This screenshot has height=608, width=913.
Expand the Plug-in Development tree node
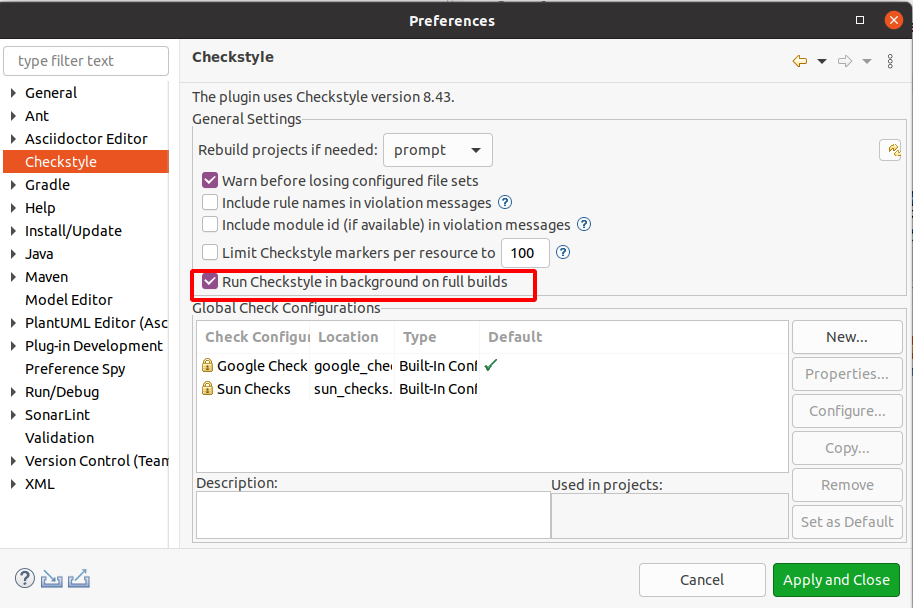[x=13, y=346]
